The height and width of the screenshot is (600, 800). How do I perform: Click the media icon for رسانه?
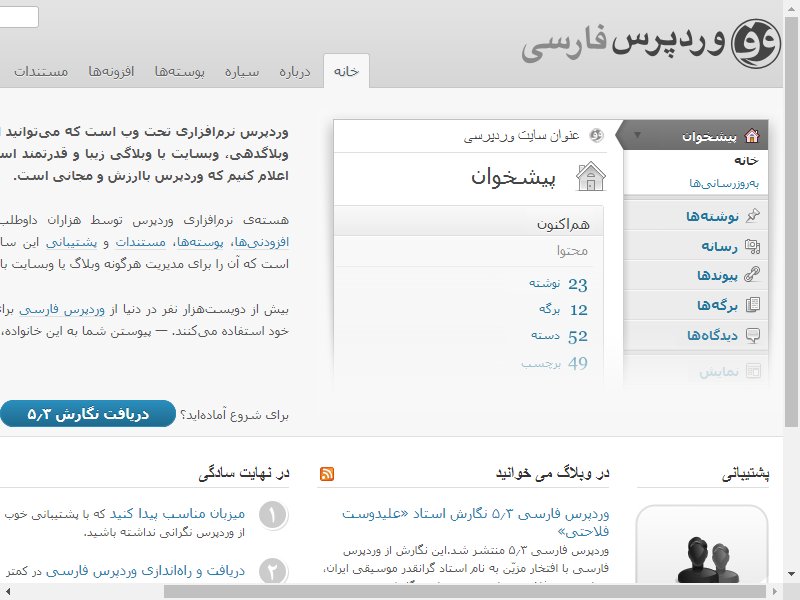click(x=753, y=246)
